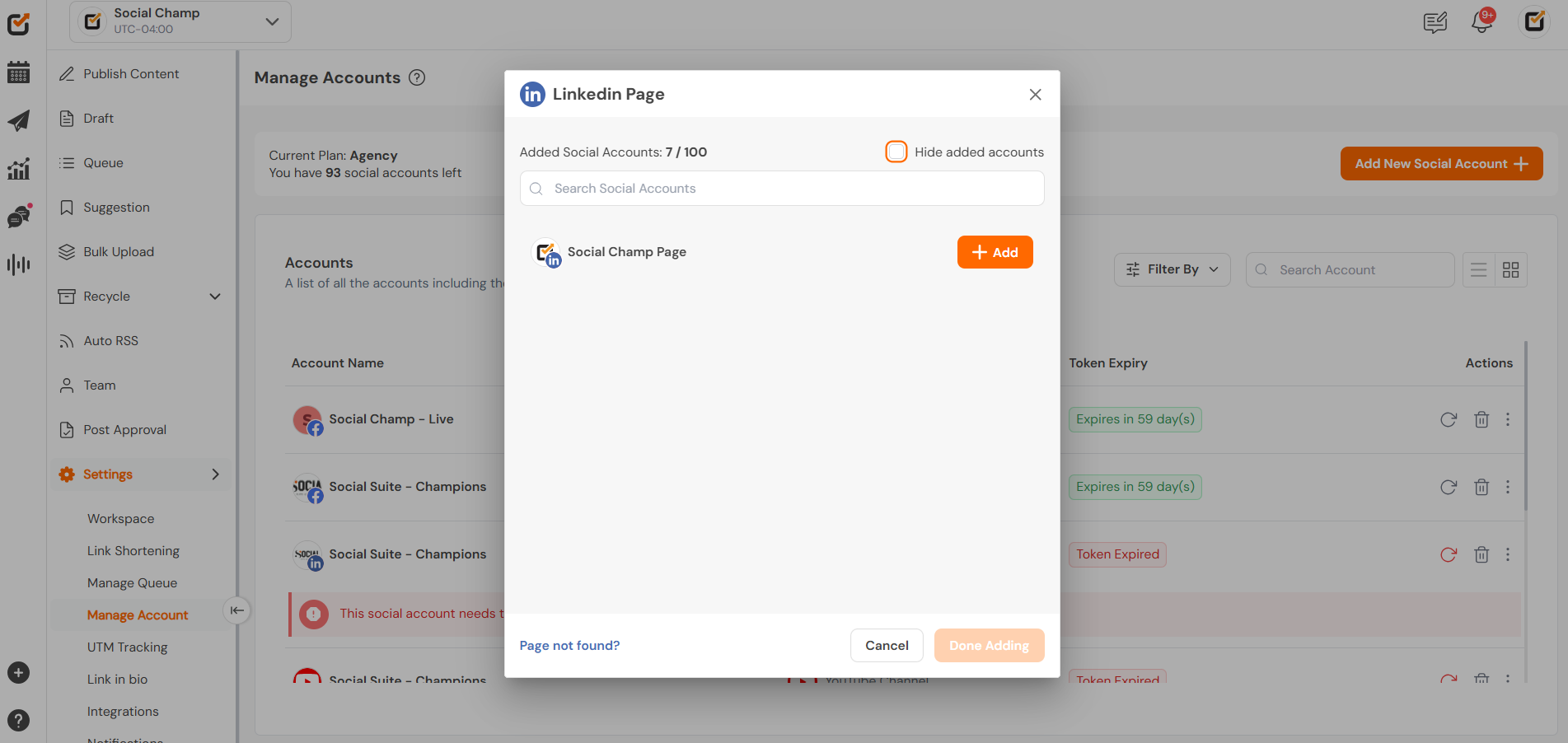This screenshot has height=743, width=1568.
Task: Click the Social Champ logo top-left
Action: click(x=18, y=24)
